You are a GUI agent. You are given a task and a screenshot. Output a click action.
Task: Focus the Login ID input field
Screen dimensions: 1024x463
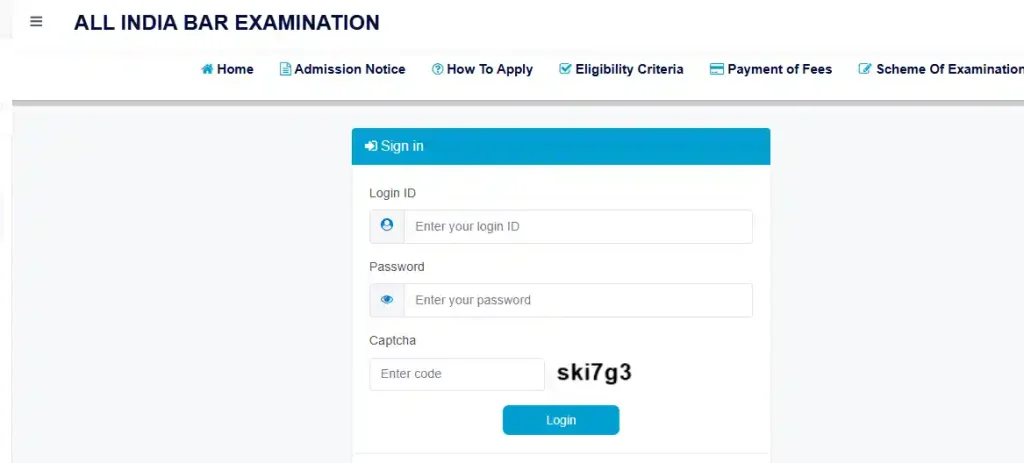point(577,227)
